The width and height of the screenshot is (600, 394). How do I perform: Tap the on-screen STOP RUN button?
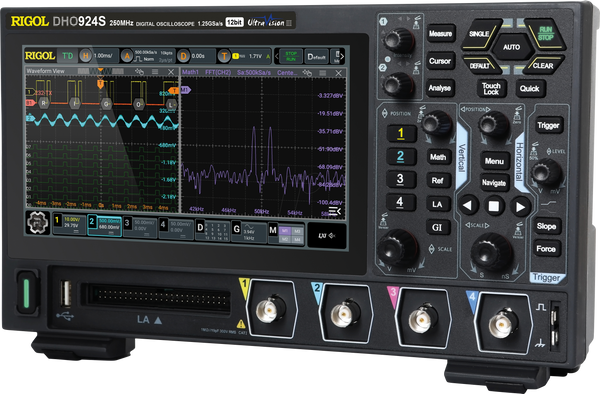[291, 57]
